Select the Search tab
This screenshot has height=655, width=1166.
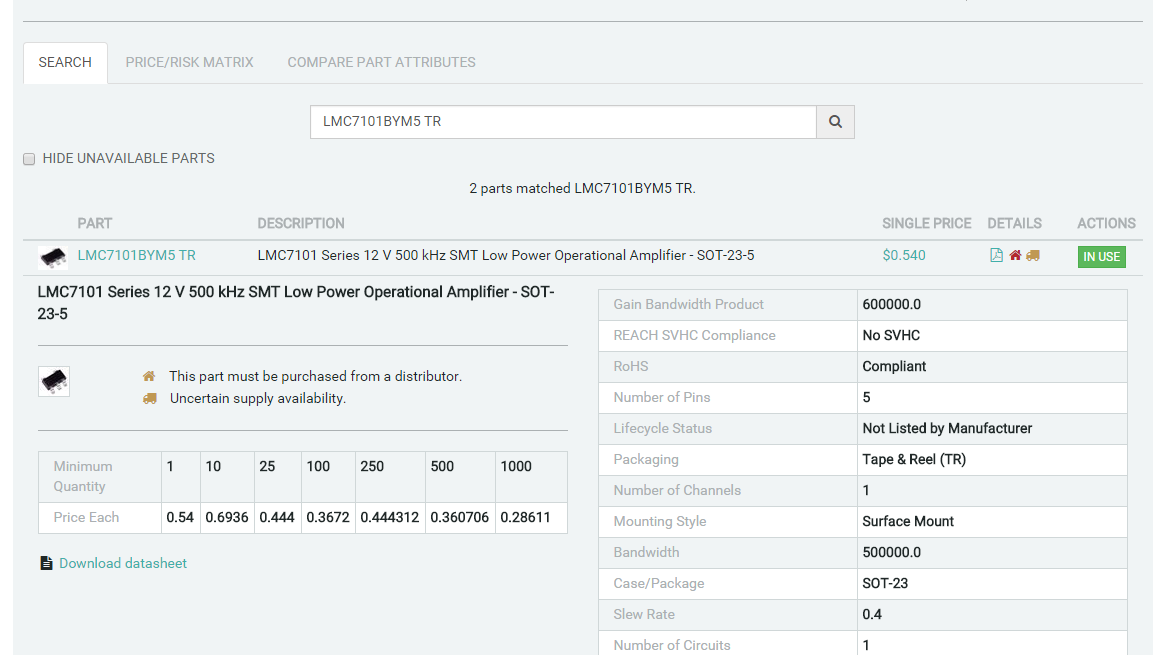[65, 62]
